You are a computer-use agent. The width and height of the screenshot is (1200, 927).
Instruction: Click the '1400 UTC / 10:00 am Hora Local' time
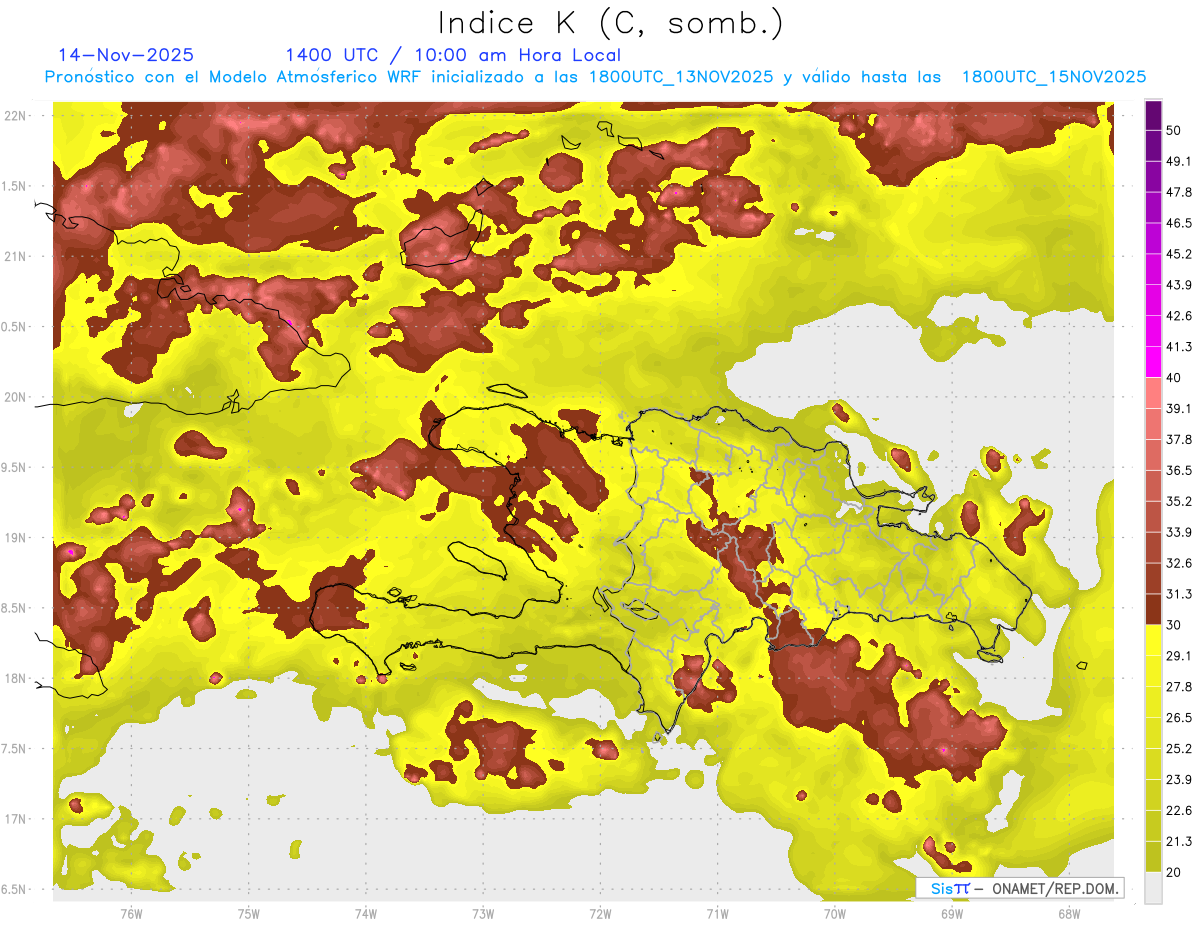(453, 55)
